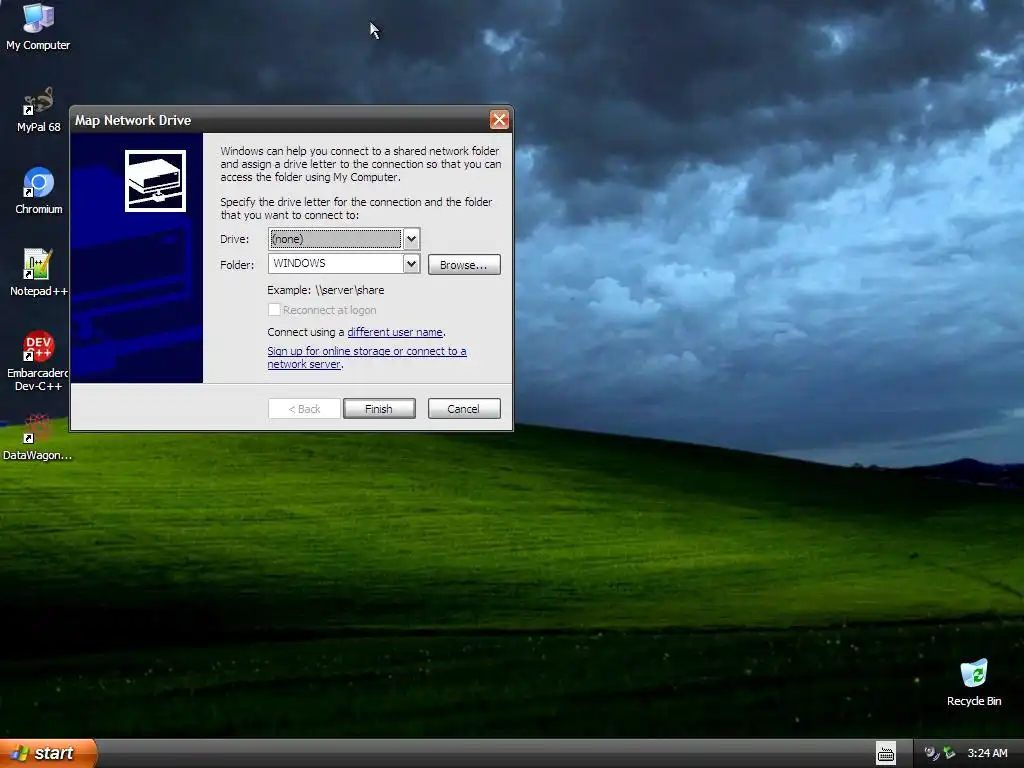Click the on-screen keyboard taskbar icon
Viewport: 1024px width, 768px height.
[886, 754]
